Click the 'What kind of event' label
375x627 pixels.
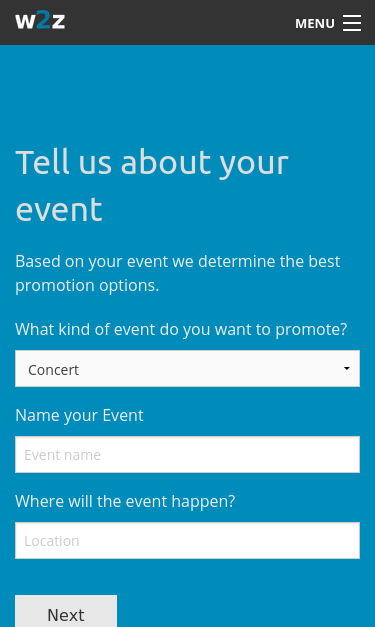[181, 329]
